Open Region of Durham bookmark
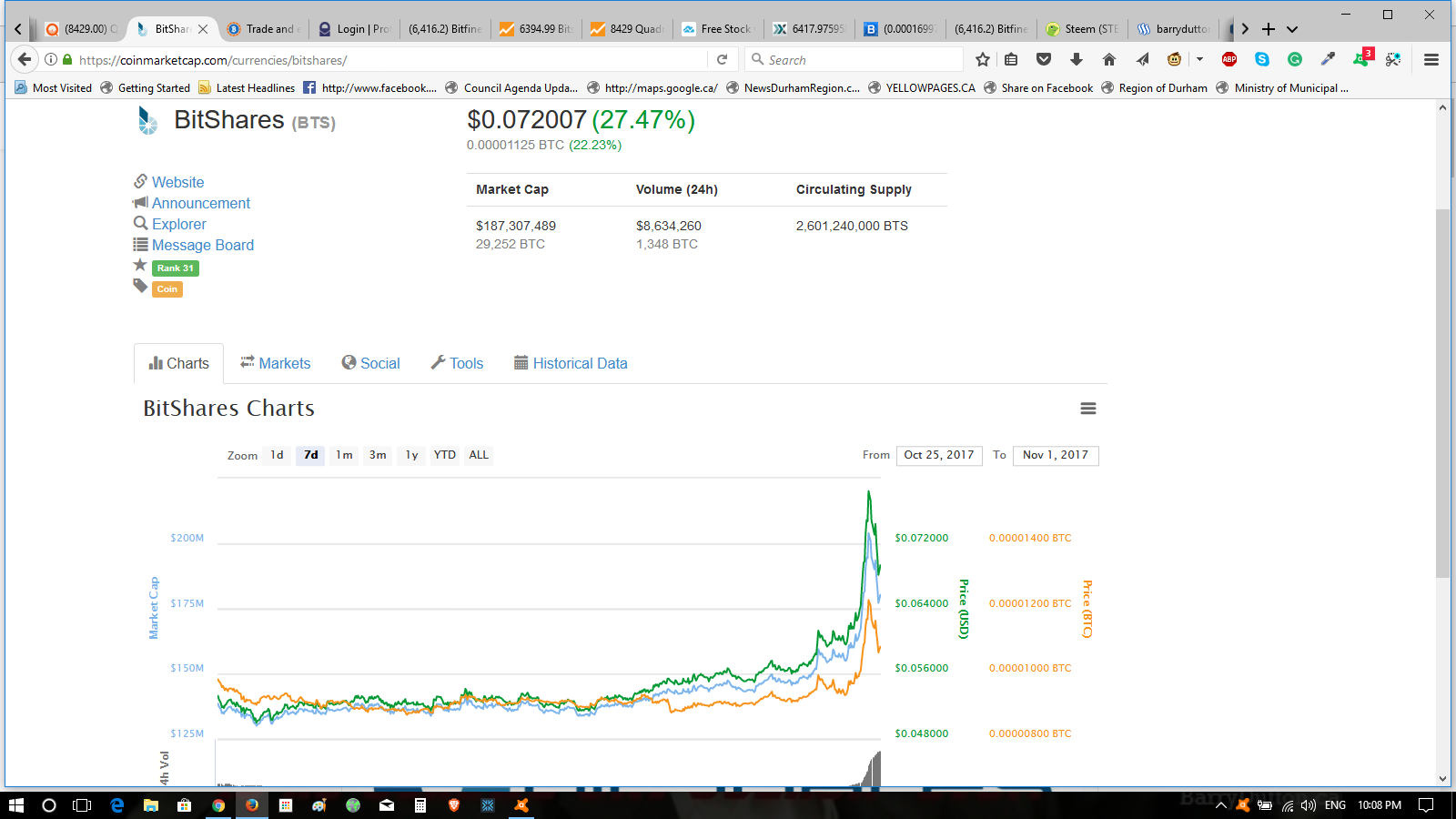Viewport: 1456px width, 819px height. click(x=1154, y=88)
